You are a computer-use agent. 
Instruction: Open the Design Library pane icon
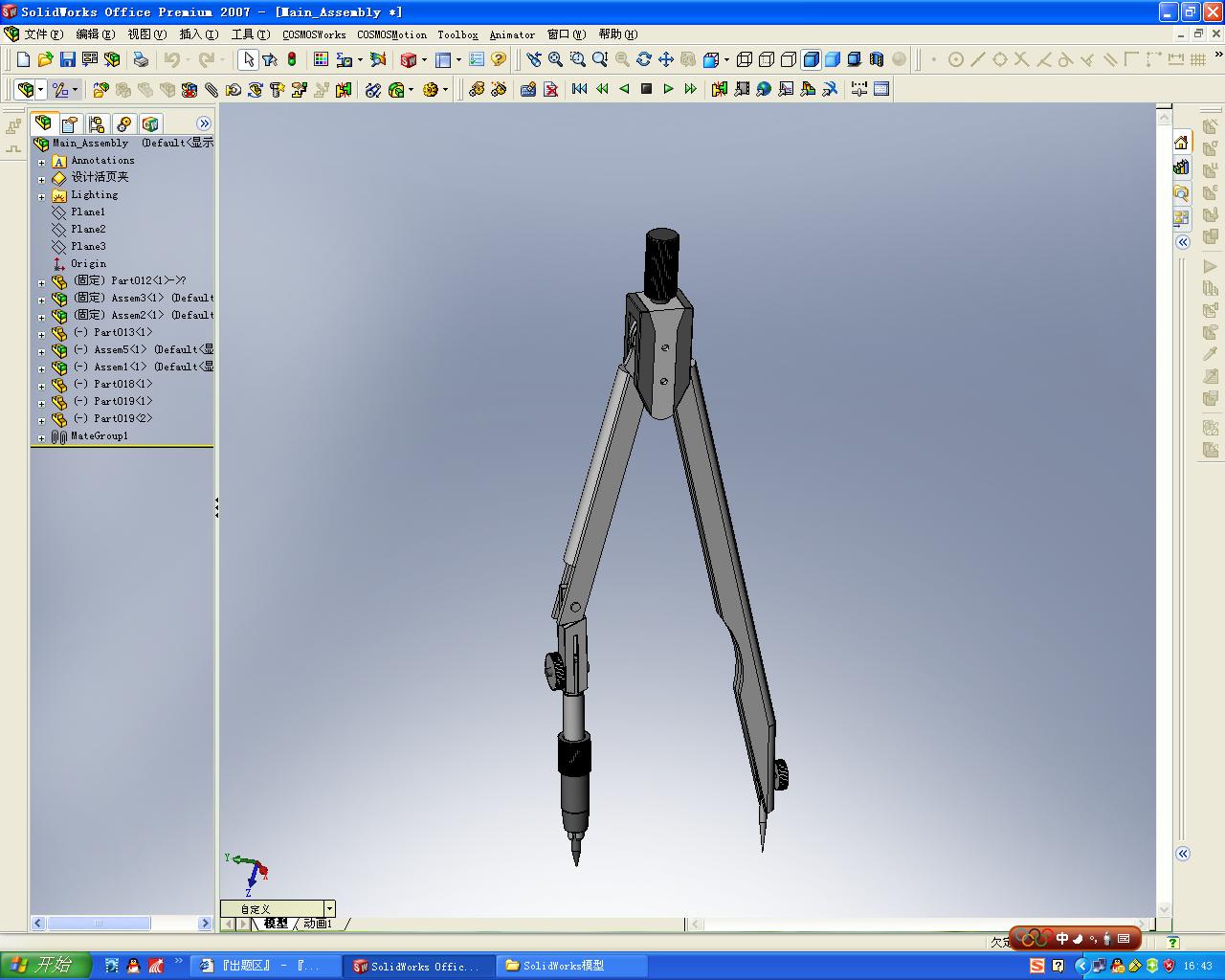[x=1182, y=167]
